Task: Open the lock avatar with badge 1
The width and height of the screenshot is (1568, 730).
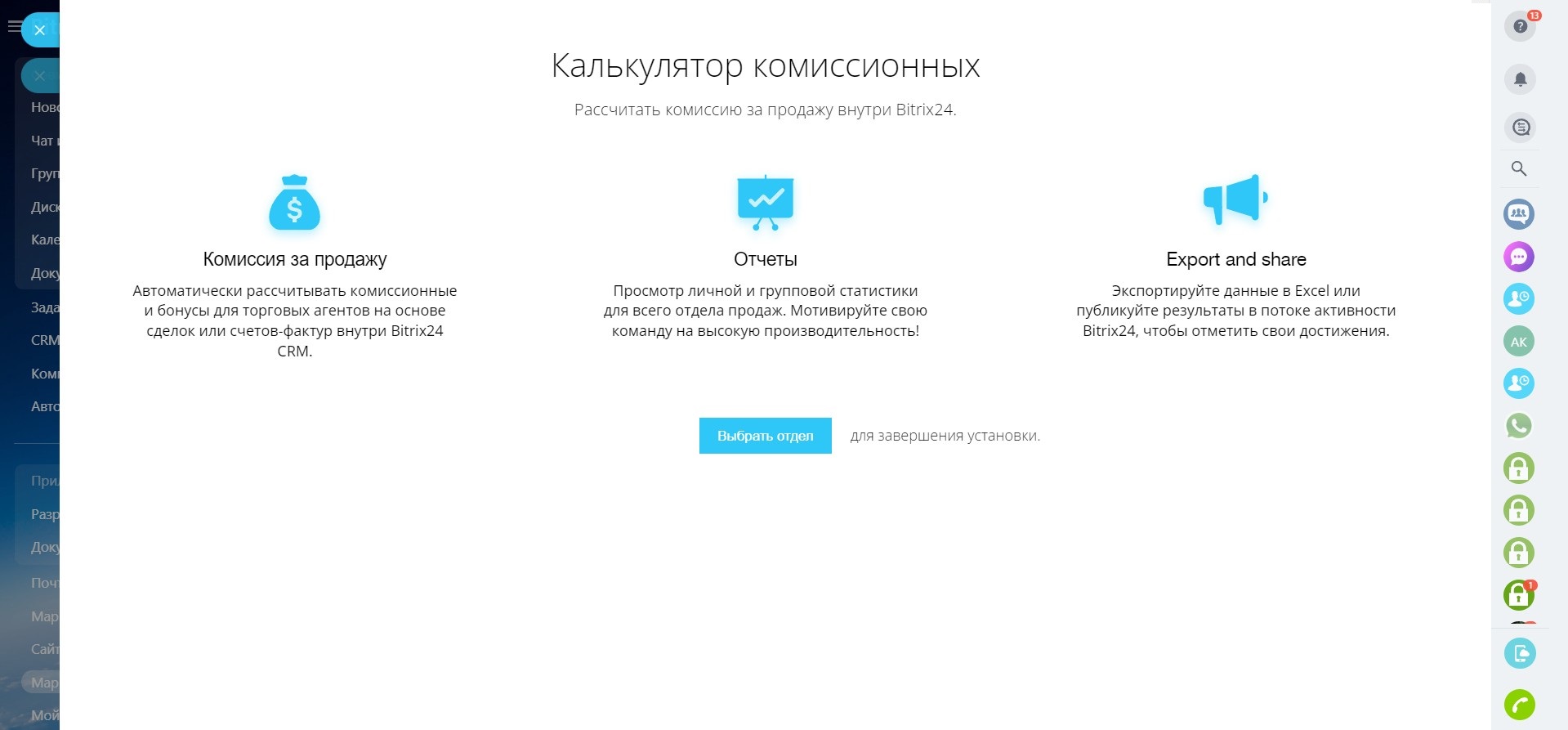Action: pos(1519,595)
